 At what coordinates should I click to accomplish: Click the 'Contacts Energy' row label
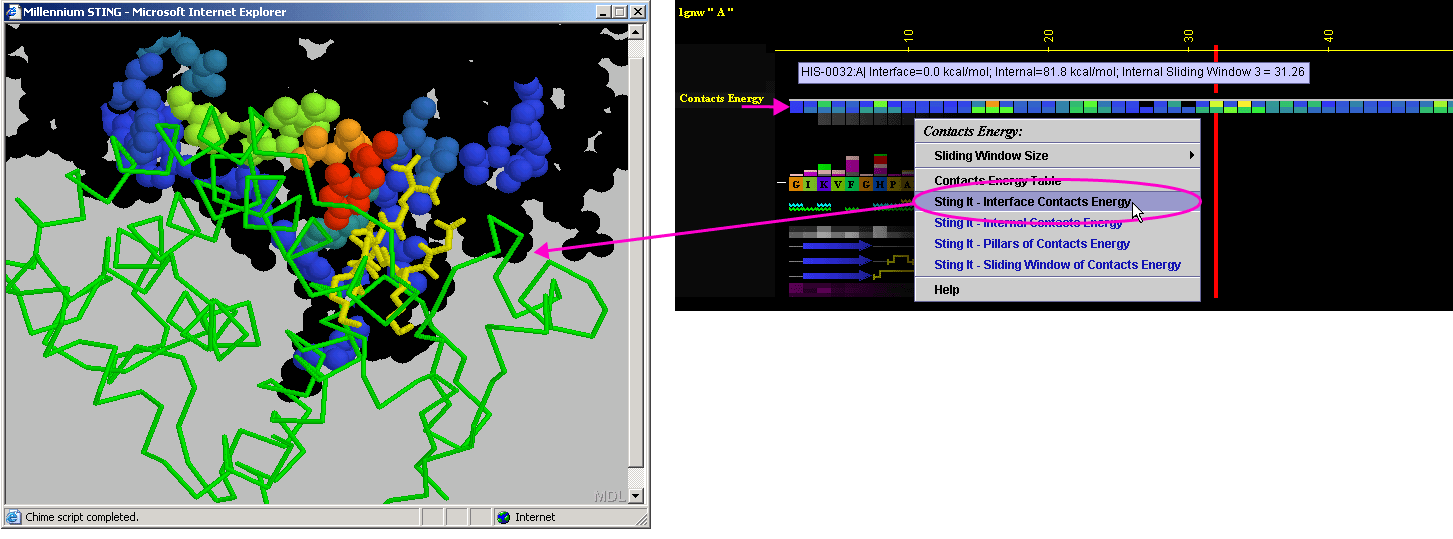tap(721, 98)
